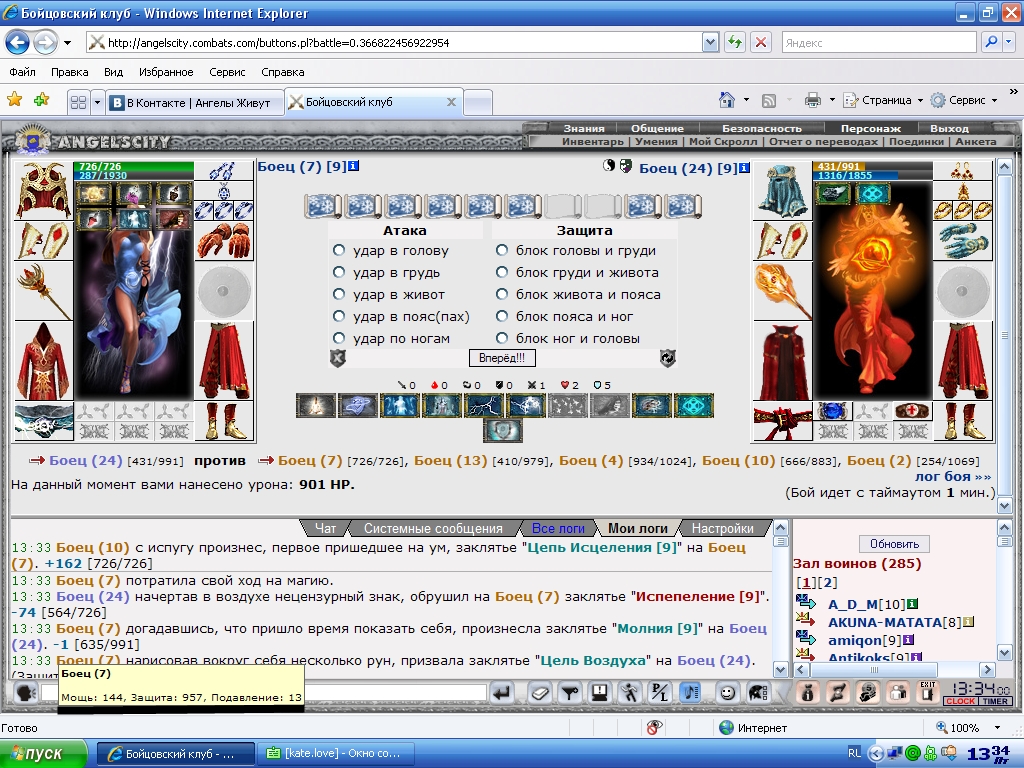This screenshot has height=768, width=1024.
Task: Activate the cyan rune skill icon
Action: (x=694, y=406)
